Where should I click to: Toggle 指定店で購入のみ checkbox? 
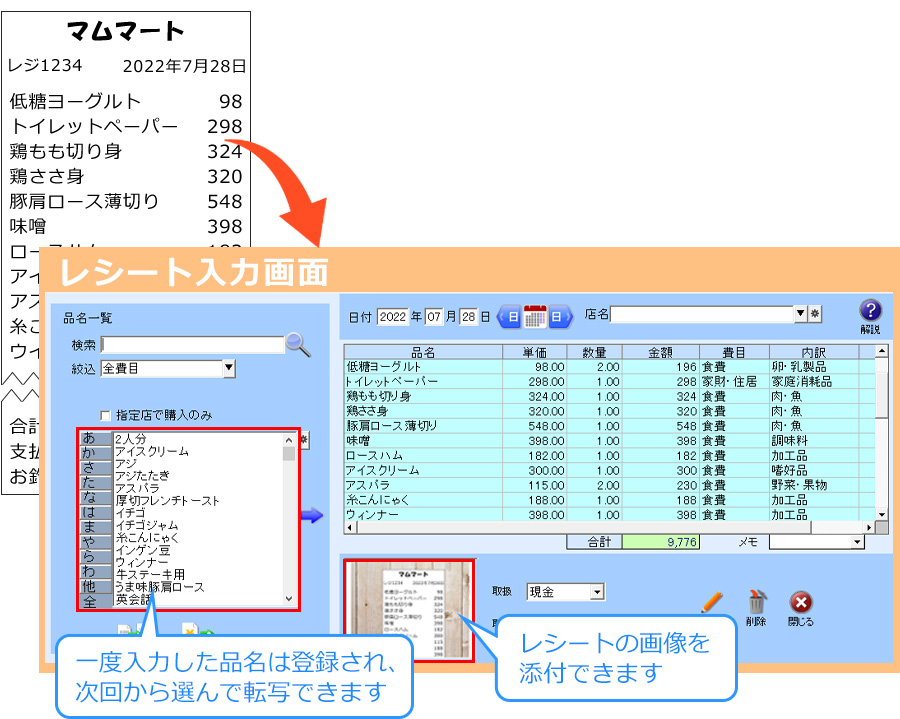[x=105, y=415]
